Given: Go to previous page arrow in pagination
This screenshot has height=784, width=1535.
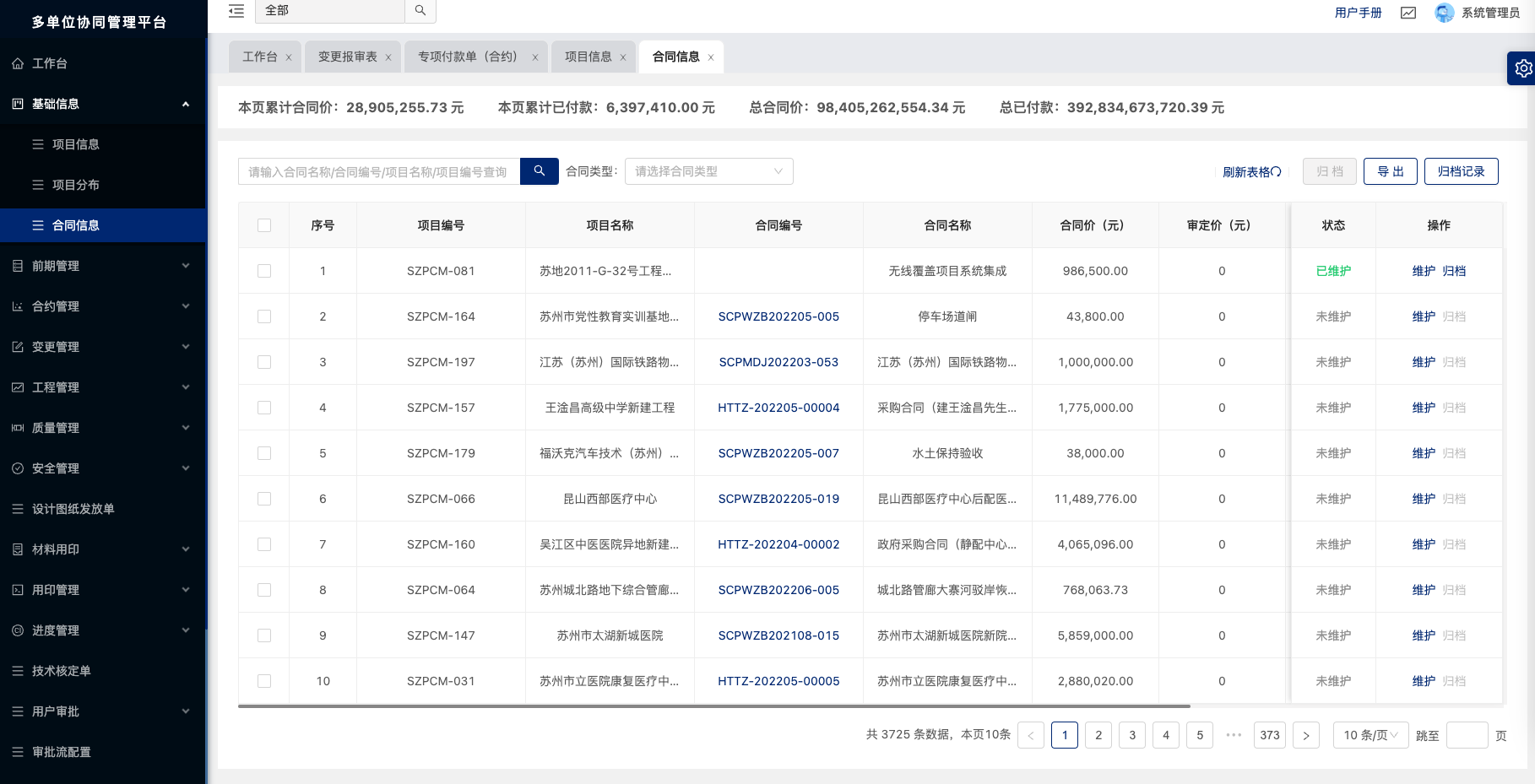Looking at the screenshot, I should tap(1031, 735).
